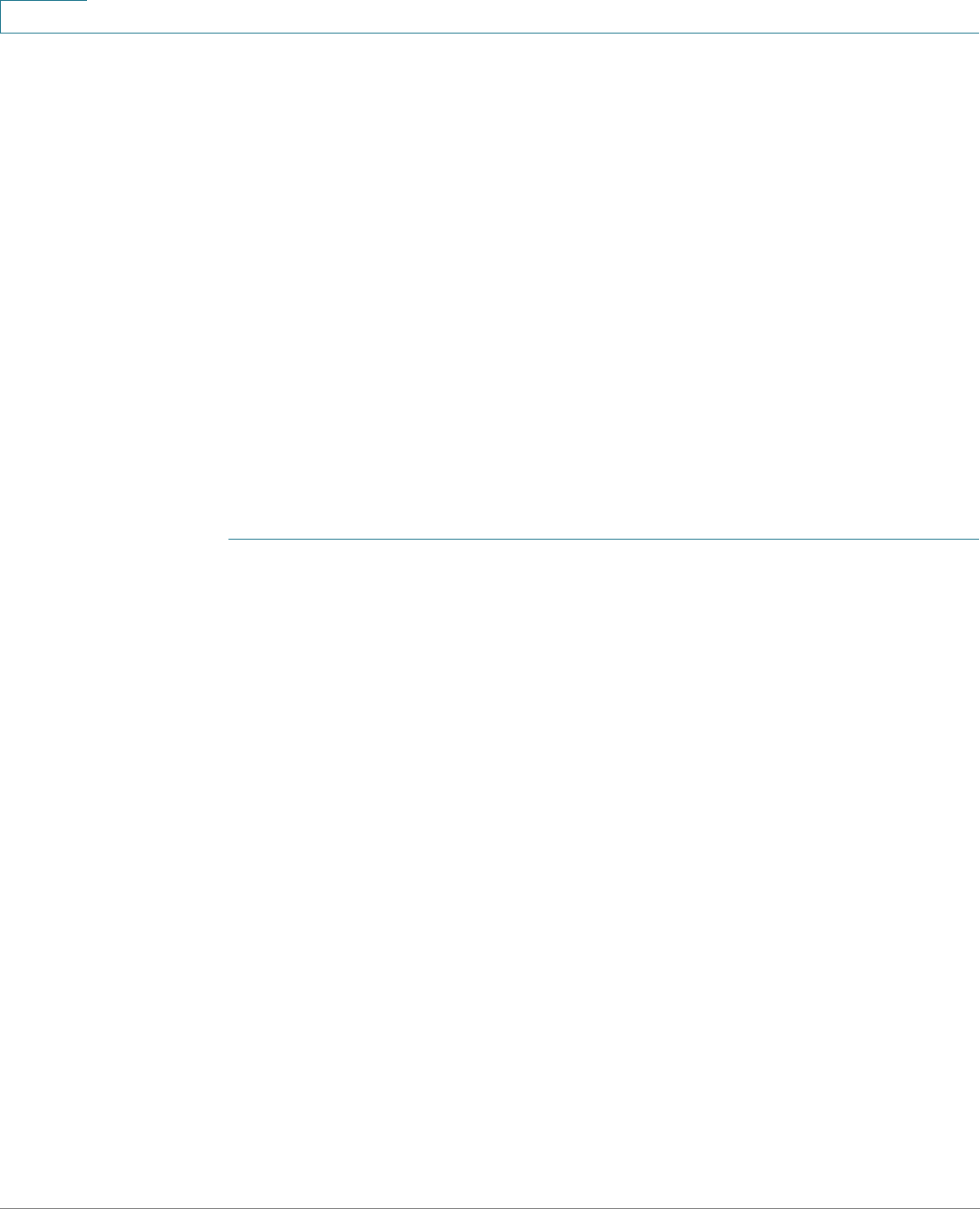The height and width of the screenshot is (1209, 980).
Task: Select the empty tab box at top-left corner
Action: pos(44,16)
